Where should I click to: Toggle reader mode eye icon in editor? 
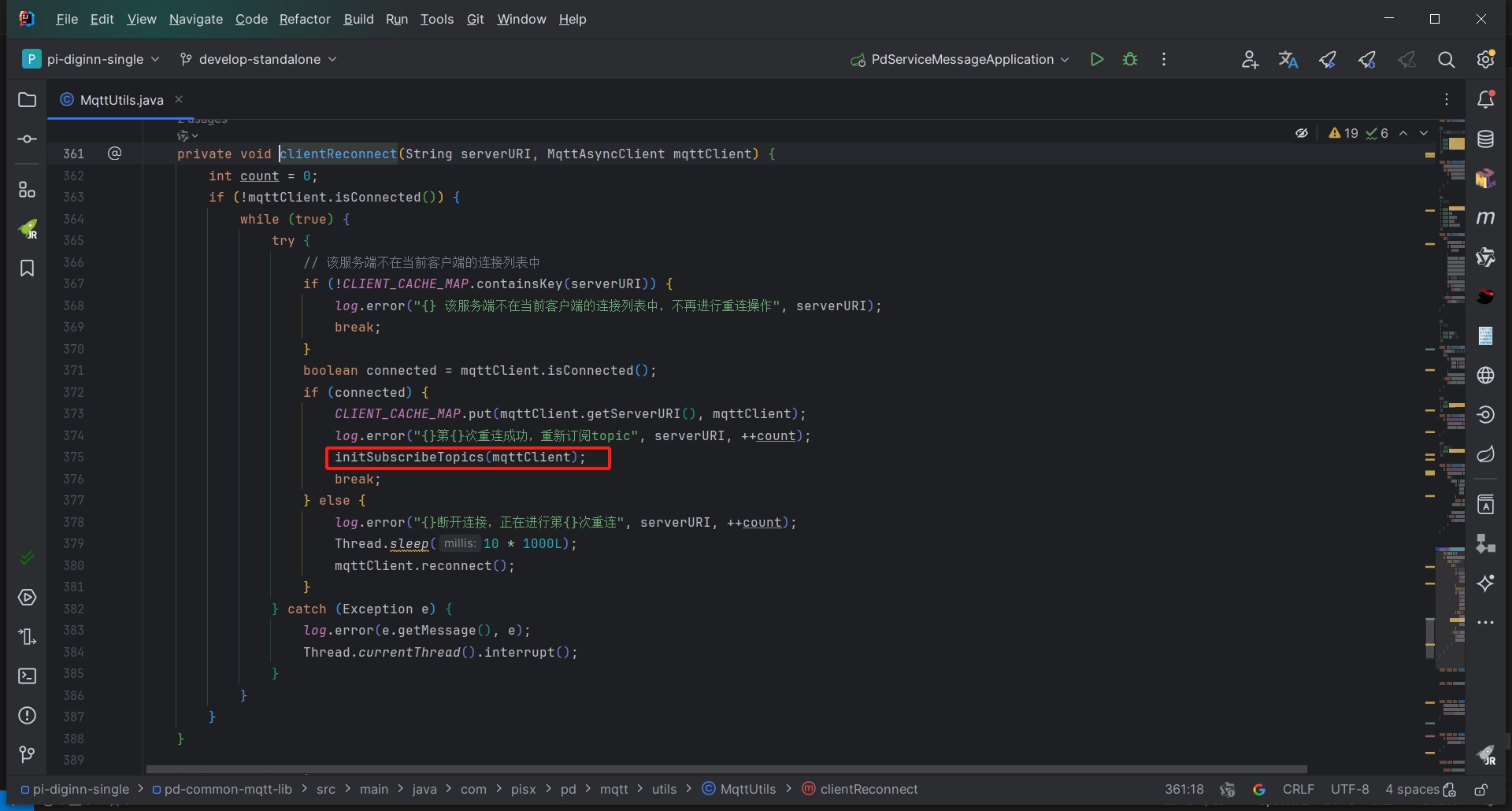[1302, 133]
